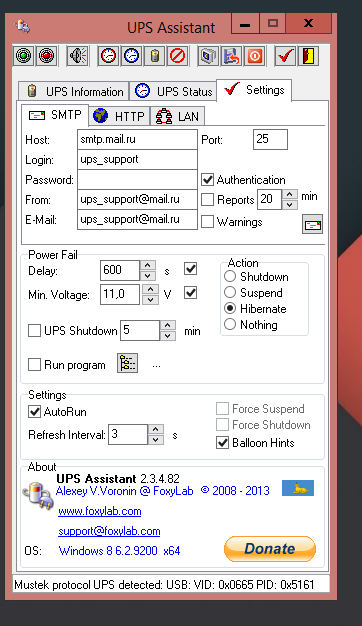Image resolution: width=362 pixels, height=626 pixels.
Task: Decrease the Min. Voltage stepper
Action: click(150, 299)
